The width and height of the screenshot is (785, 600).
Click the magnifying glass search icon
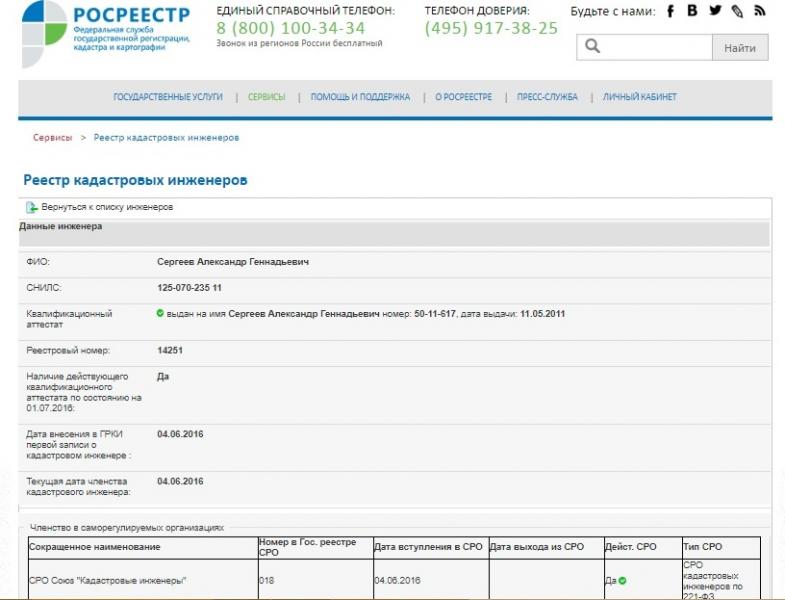point(593,46)
